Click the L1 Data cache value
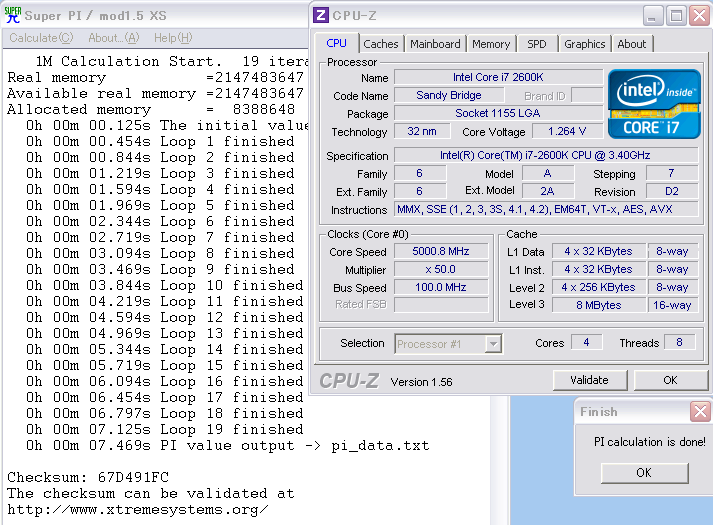Screen dimensions: 713x525 (x=598, y=251)
